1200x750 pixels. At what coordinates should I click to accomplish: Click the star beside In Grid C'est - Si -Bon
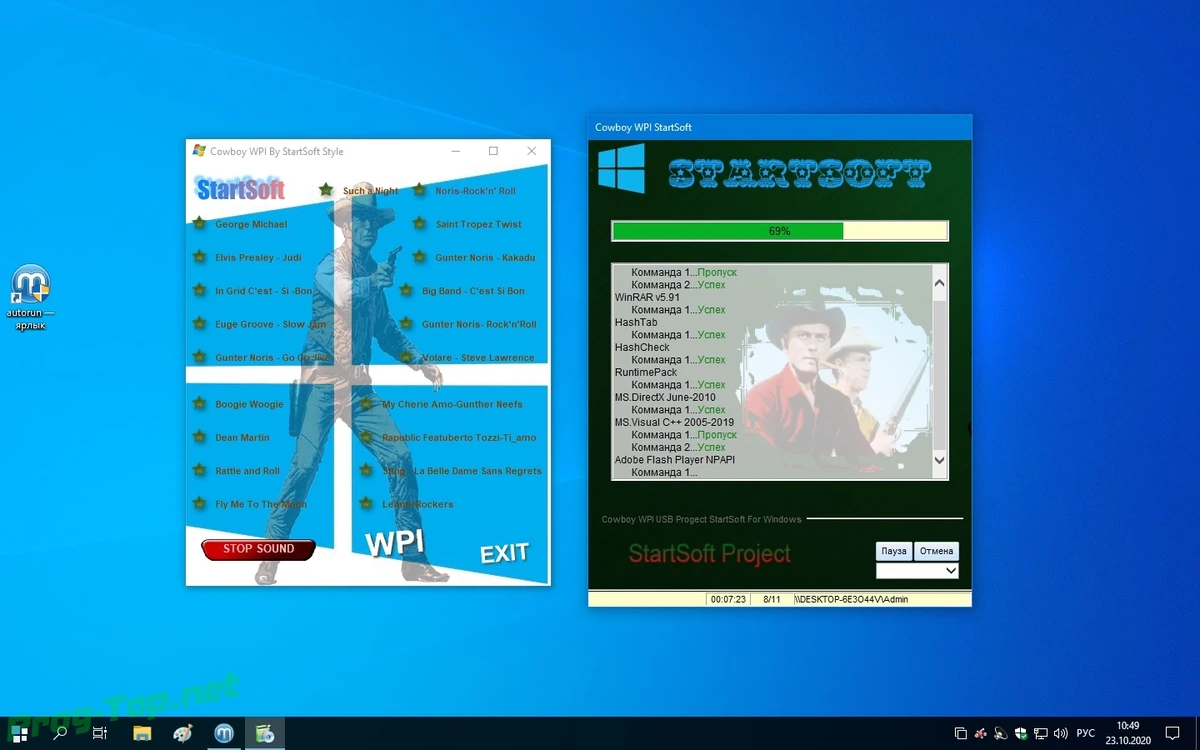click(199, 291)
